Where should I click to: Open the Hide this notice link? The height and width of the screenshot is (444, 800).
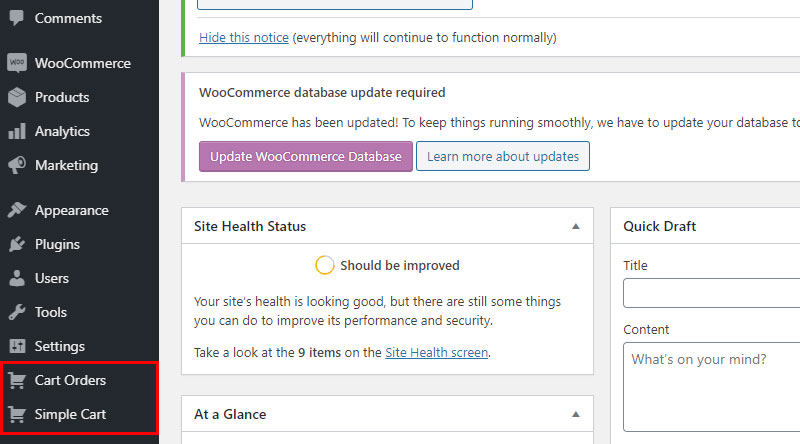[x=244, y=38]
